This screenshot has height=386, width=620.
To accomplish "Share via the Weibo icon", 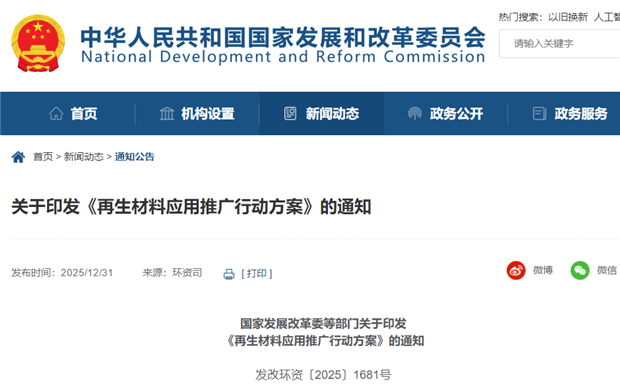I will [x=516, y=271].
